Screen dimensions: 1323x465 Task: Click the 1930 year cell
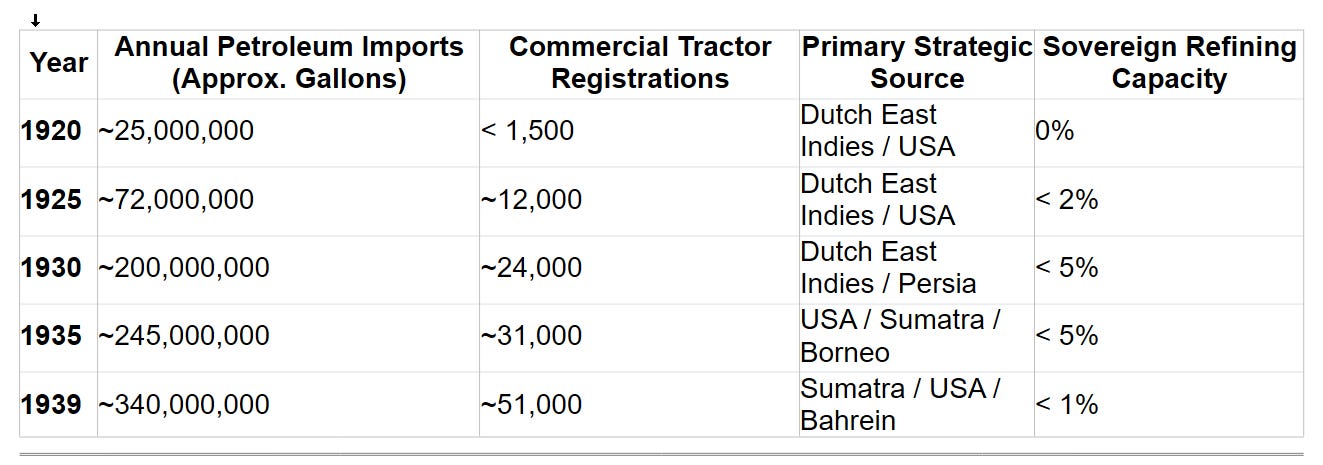tap(58, 268)
